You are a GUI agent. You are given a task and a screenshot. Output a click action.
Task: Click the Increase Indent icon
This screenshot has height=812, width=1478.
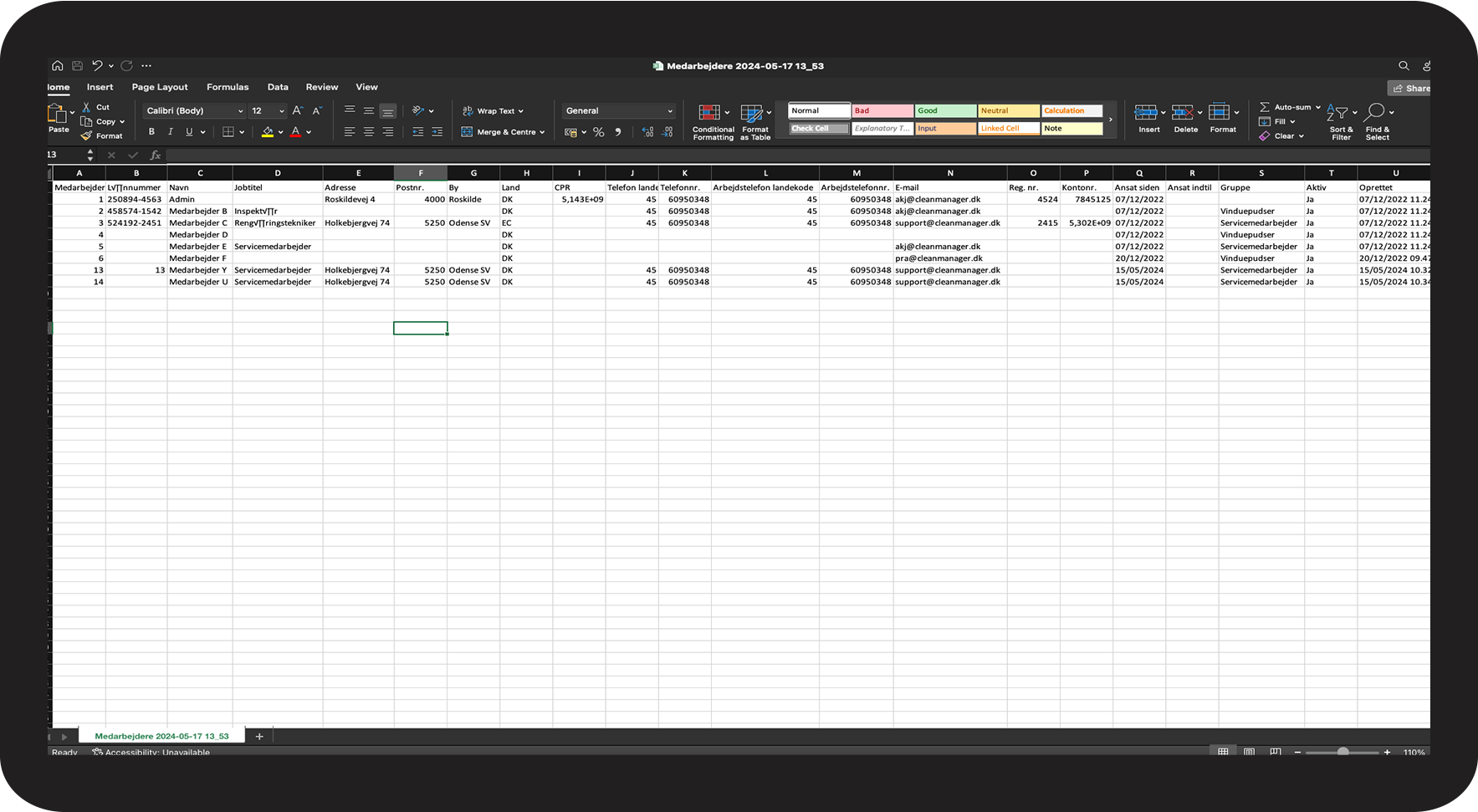437,132
